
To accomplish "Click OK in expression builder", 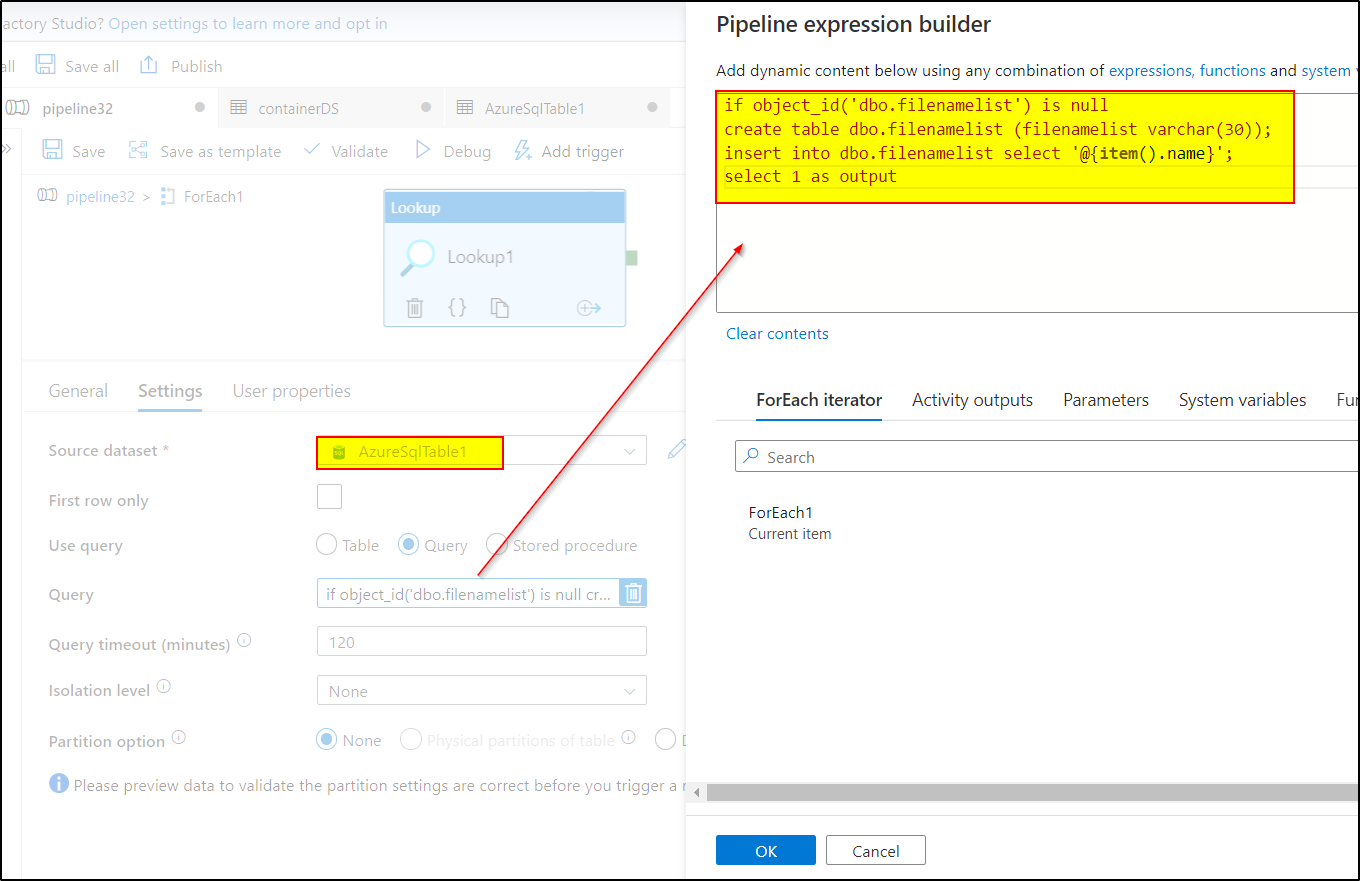I will pyautogui.click(x=766, y=851).
